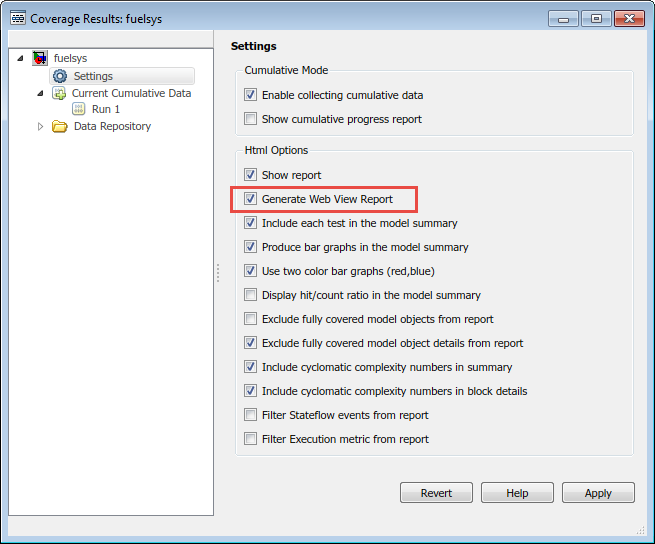Check Filter Stateflow events from report
Image resolution: width=655 pixels, height=544 pixels.
click(x=250, y=415)
